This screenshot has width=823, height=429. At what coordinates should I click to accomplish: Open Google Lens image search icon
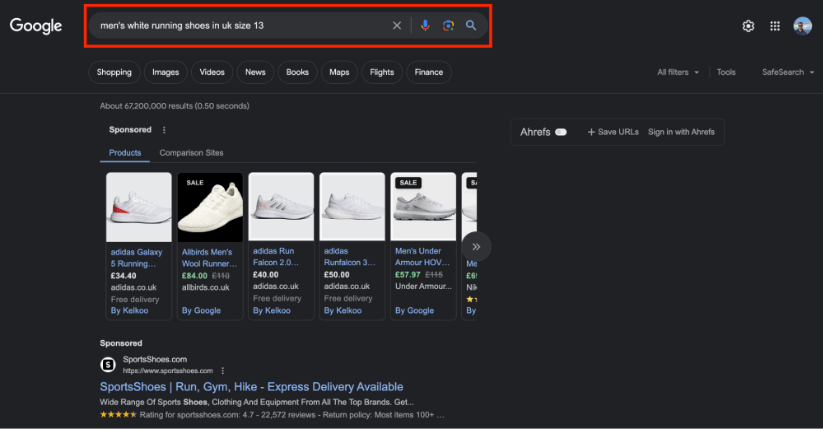coord(448,26)
